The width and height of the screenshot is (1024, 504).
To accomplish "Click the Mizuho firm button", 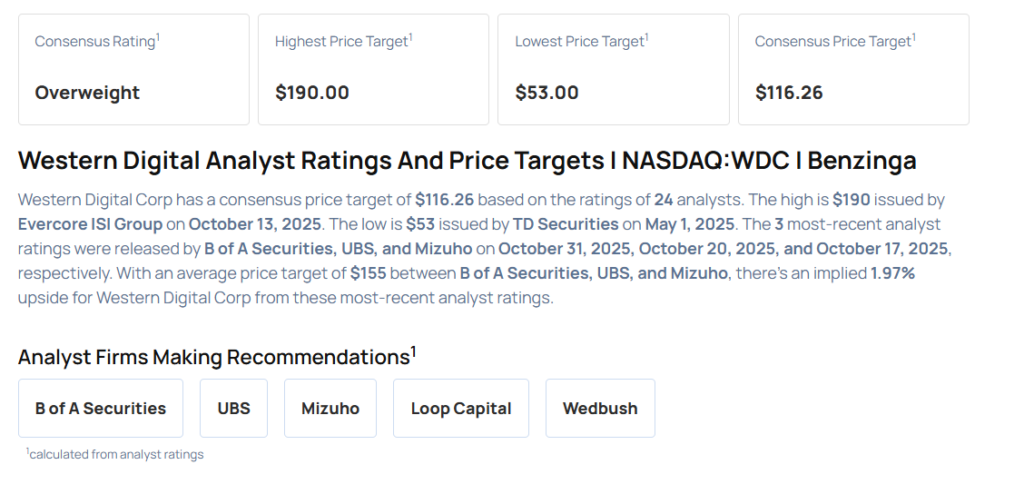I will [330, 408].
